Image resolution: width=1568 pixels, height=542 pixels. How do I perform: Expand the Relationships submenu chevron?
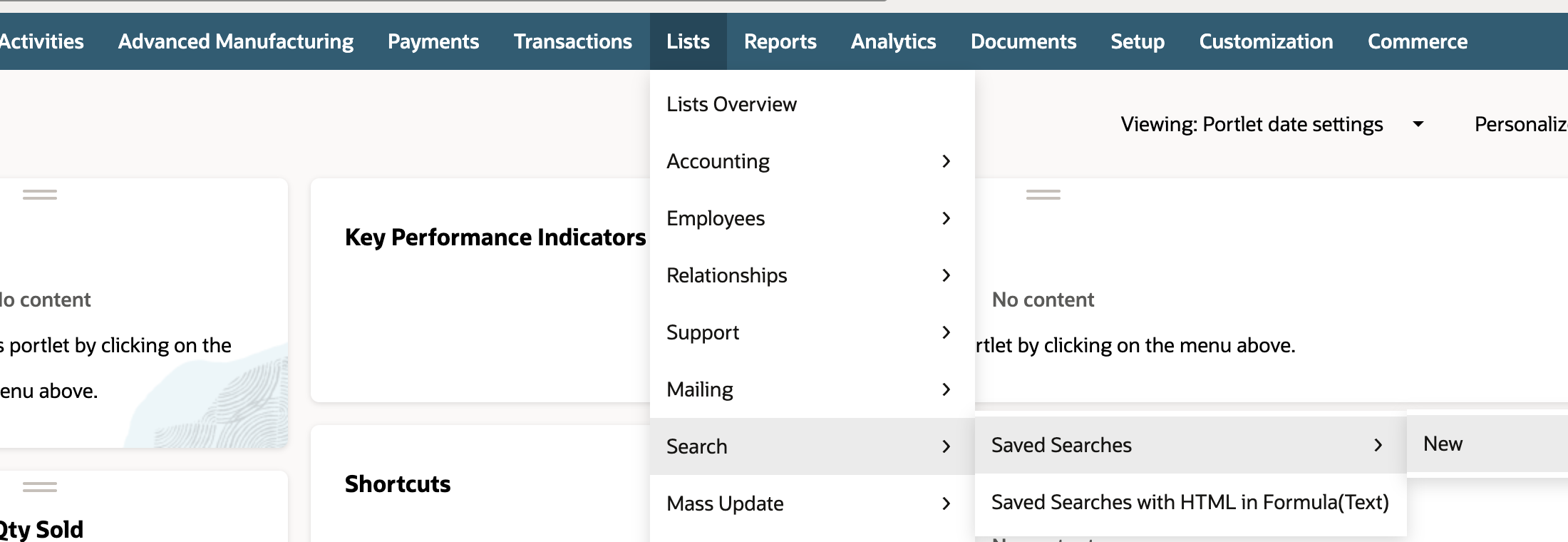(x=947, y=275)
